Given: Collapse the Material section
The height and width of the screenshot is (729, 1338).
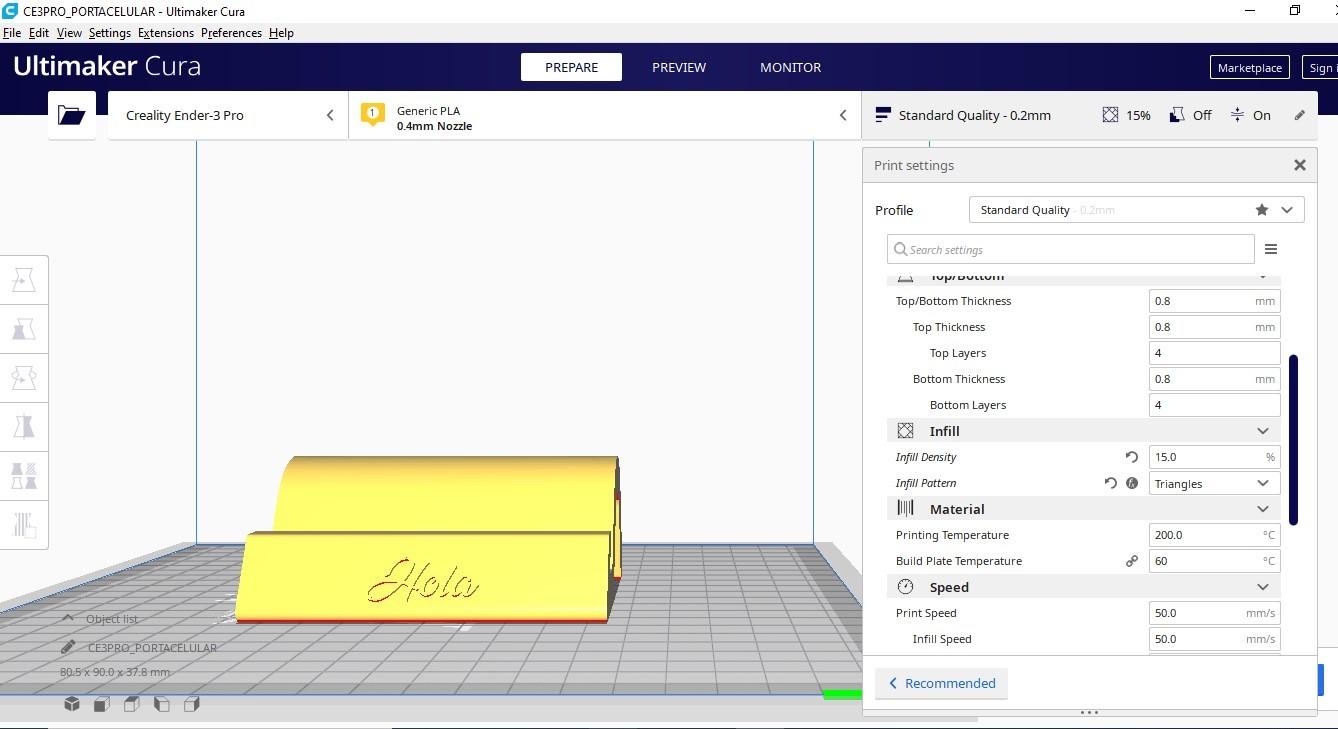Looking at the screenshot, I should tap(1263, 509).
